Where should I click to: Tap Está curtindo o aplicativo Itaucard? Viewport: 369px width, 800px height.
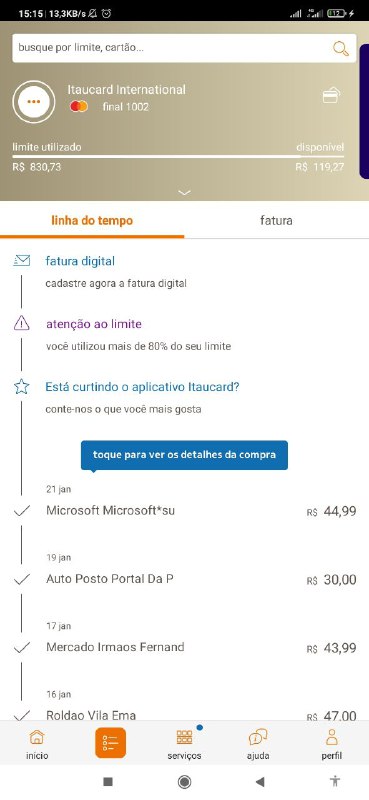[x=142, y=387]
